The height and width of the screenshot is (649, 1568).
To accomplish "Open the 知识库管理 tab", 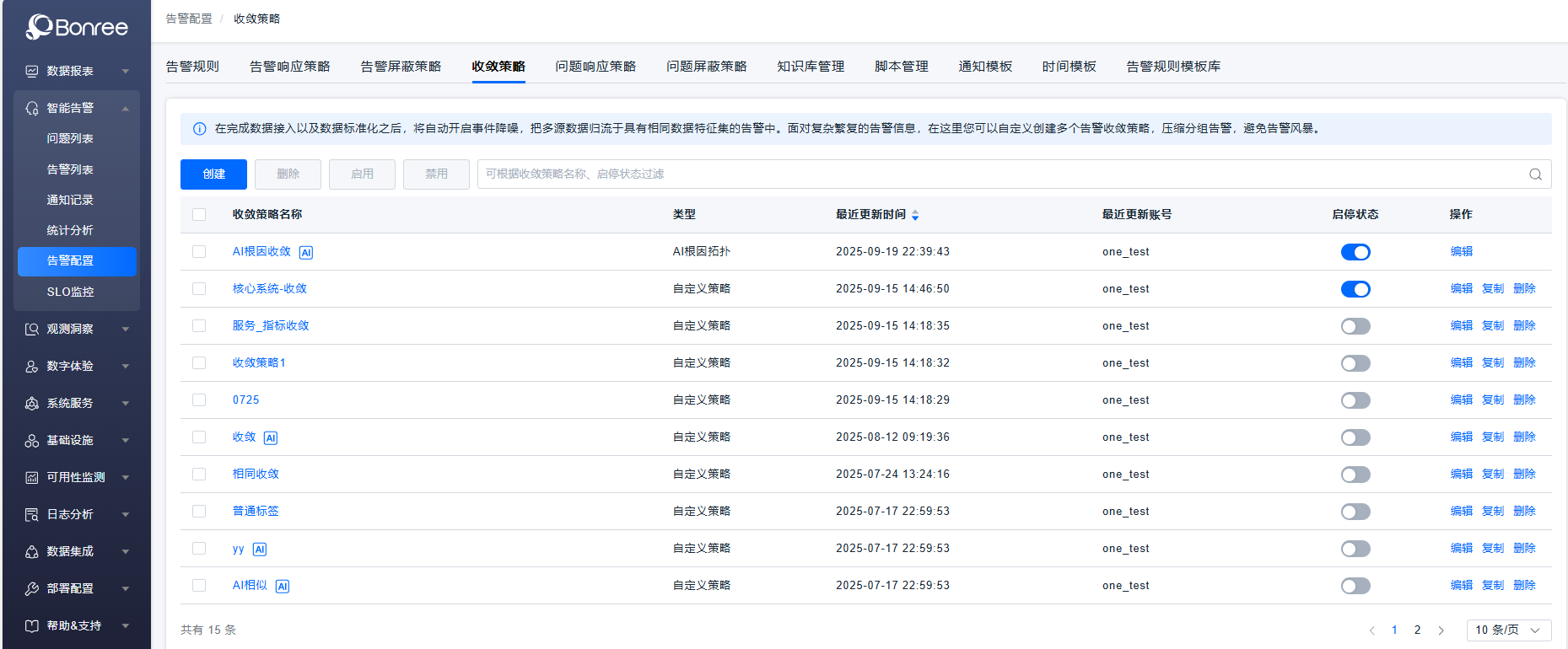I will (810, 67).
